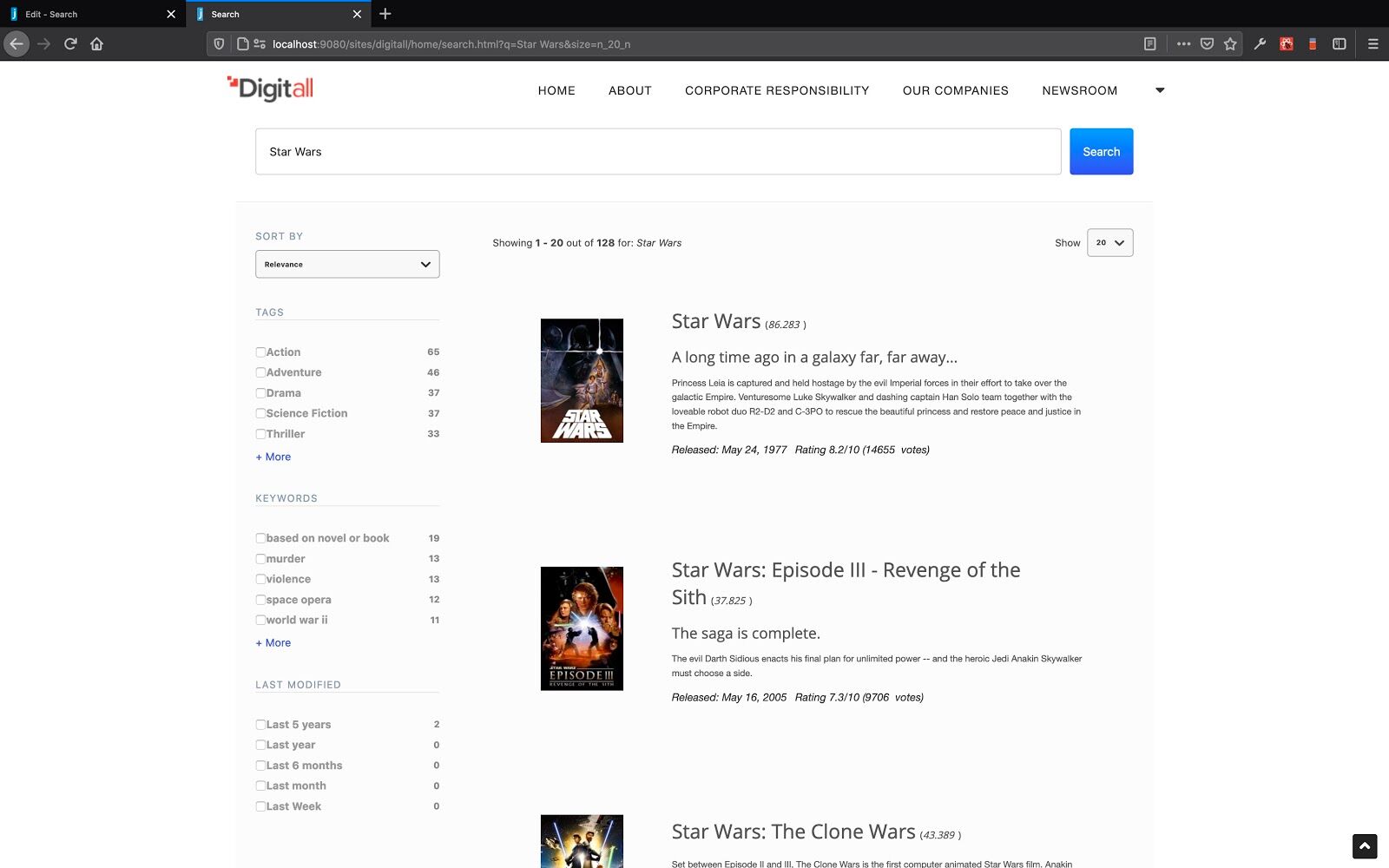Open the Sort By Relevance dropdown

point(347,265)
